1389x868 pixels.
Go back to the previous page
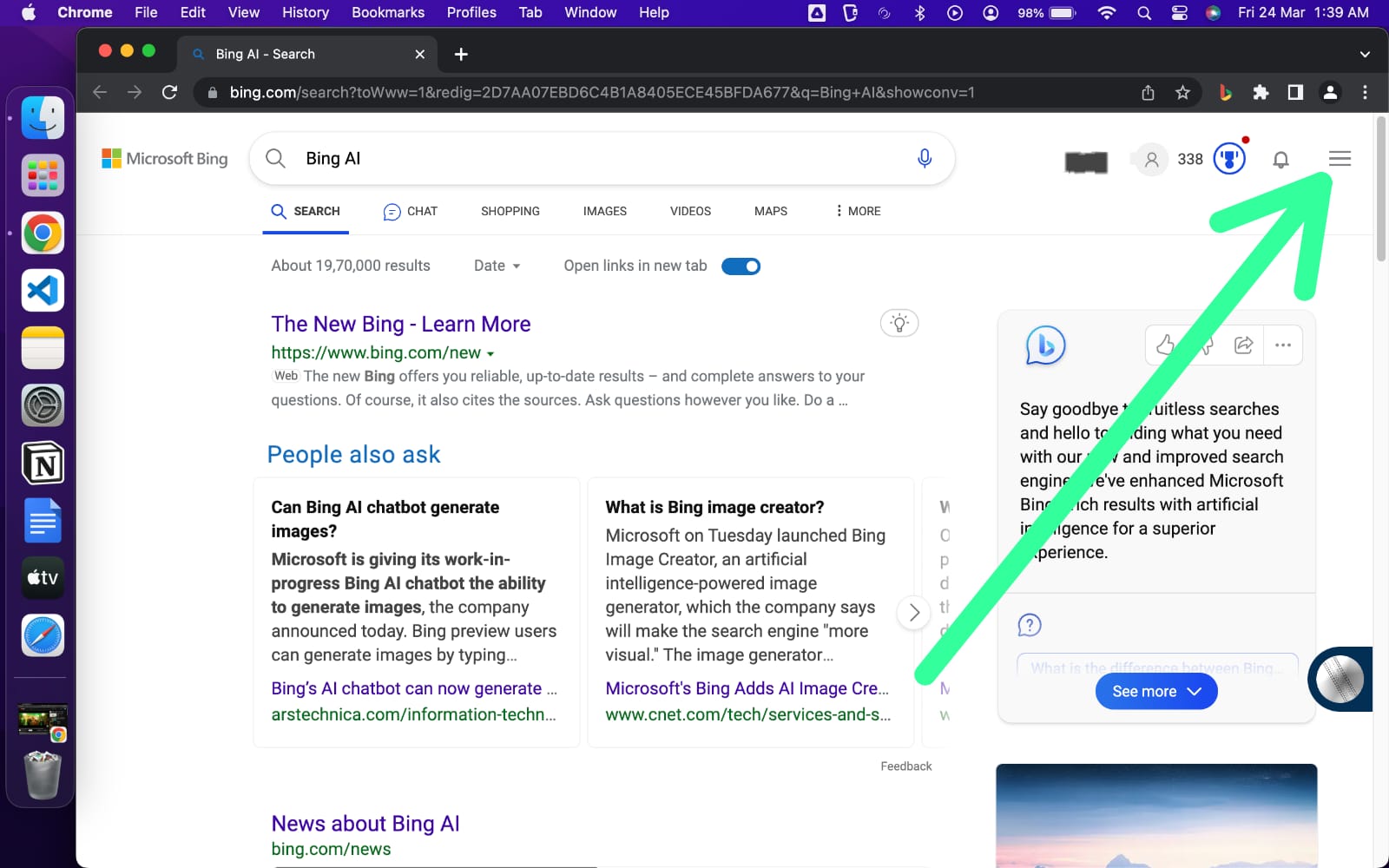[100, 92]
